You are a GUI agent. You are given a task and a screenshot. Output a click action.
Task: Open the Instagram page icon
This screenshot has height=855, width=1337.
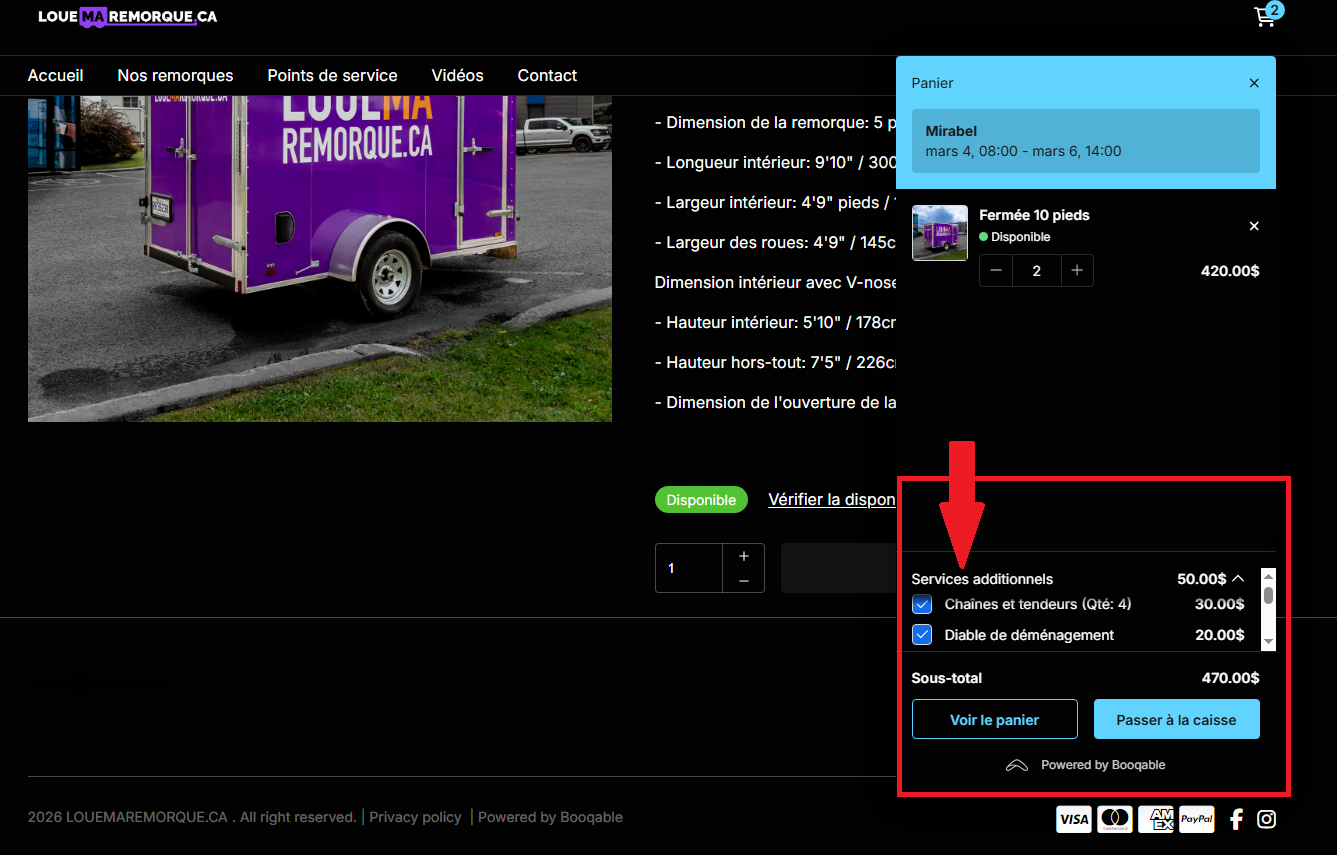click(1267, 819)
